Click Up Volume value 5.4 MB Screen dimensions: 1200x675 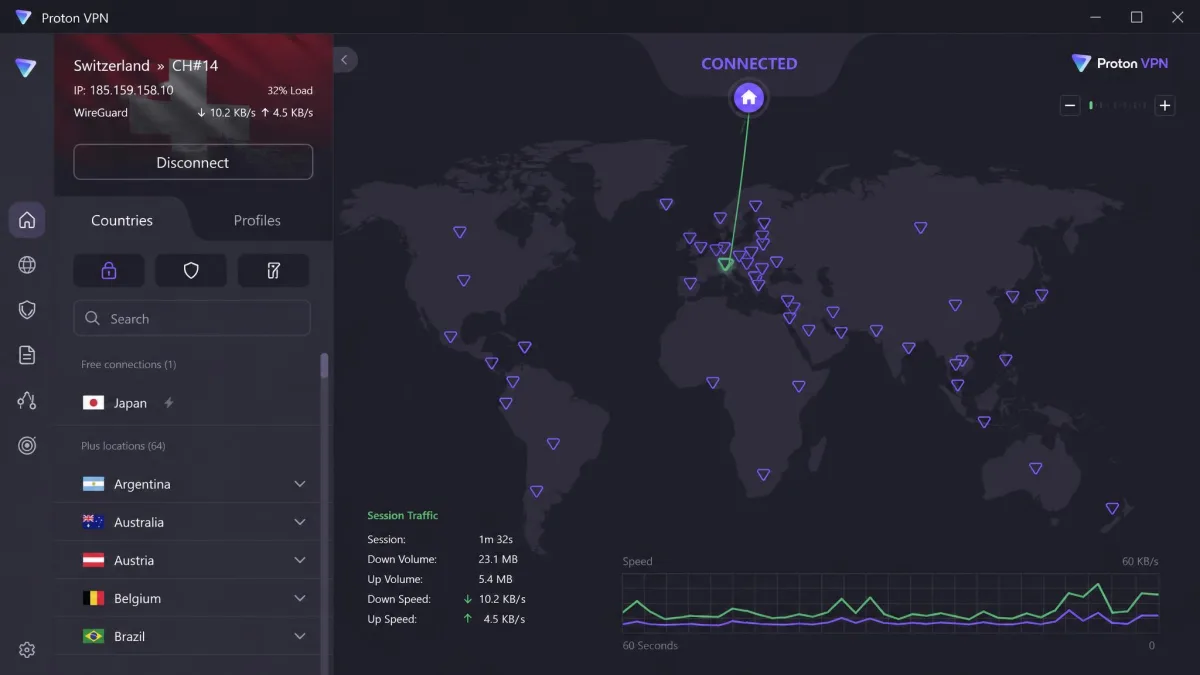coord(495,579)
